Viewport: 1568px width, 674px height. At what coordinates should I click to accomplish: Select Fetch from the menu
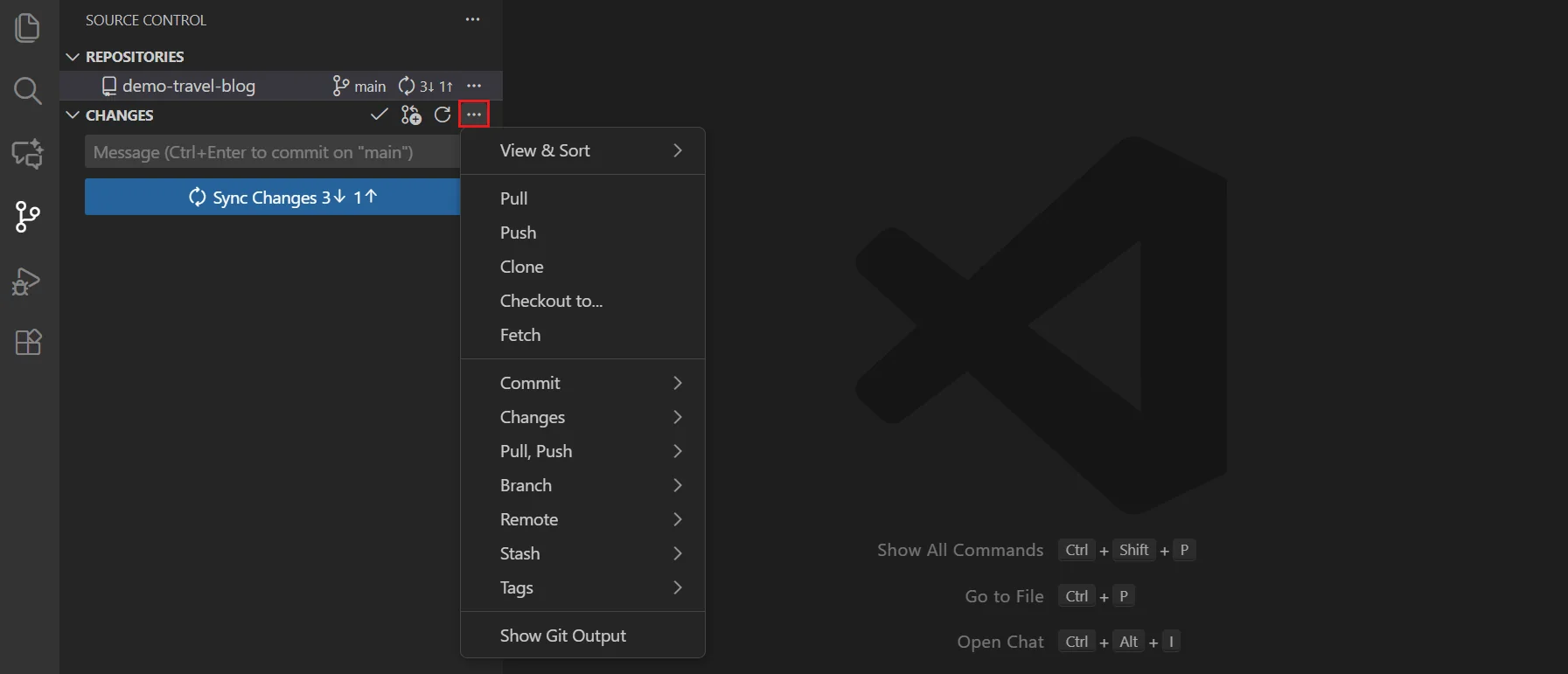point(582,335)
